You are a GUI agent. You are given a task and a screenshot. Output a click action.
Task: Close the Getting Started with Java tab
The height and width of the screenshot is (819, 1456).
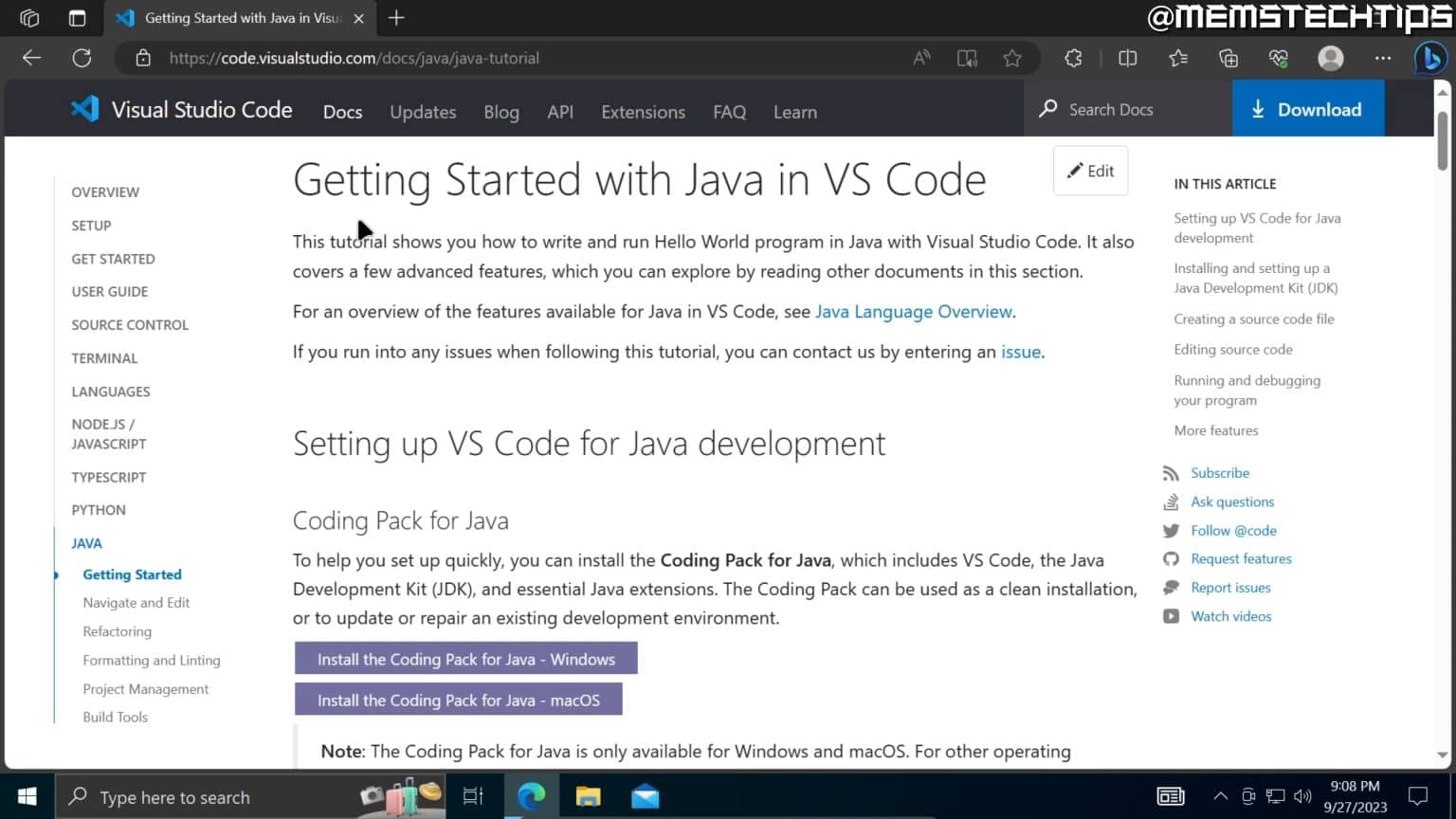point(358,18)
